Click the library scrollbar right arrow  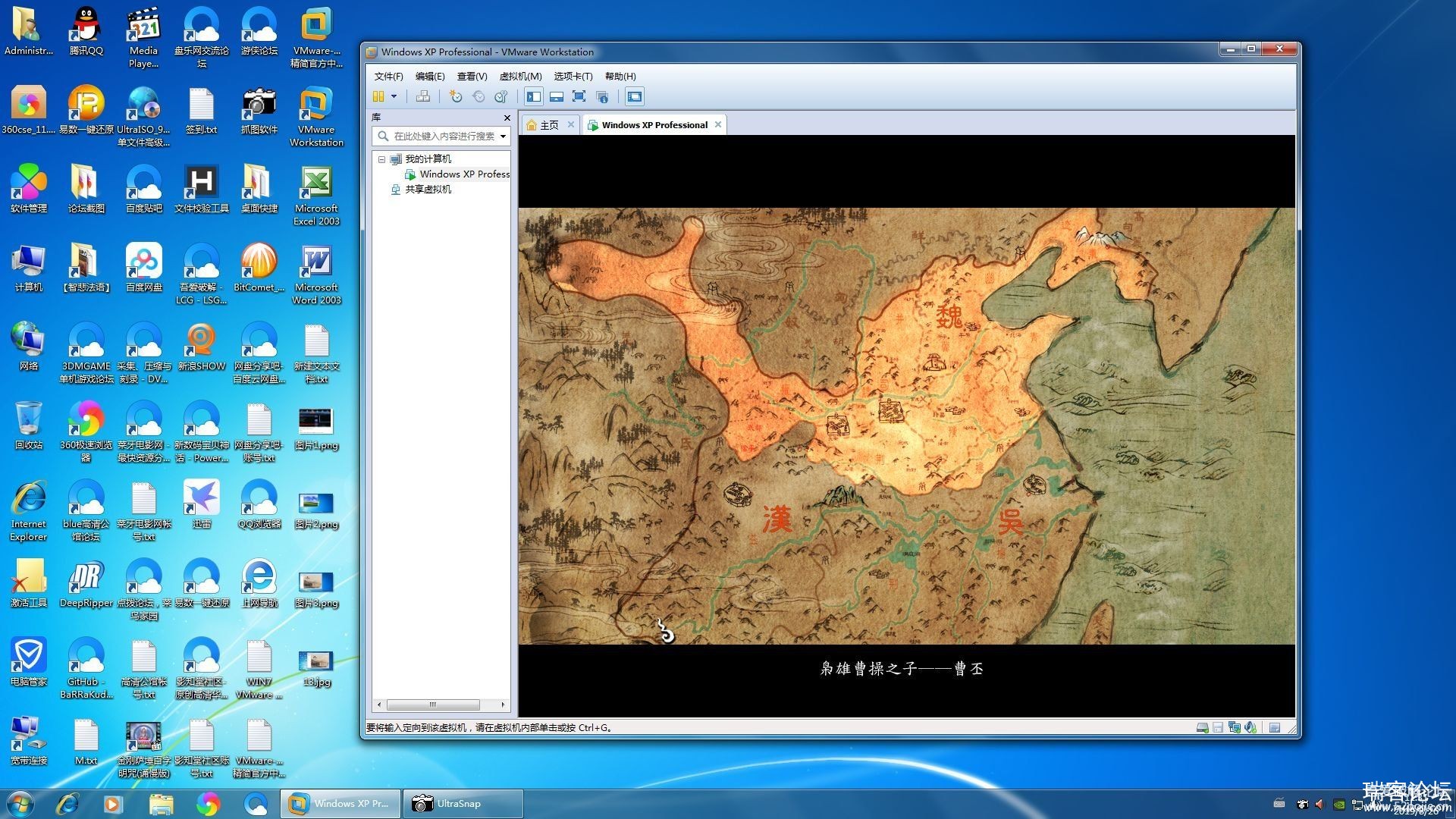point(503,704)
